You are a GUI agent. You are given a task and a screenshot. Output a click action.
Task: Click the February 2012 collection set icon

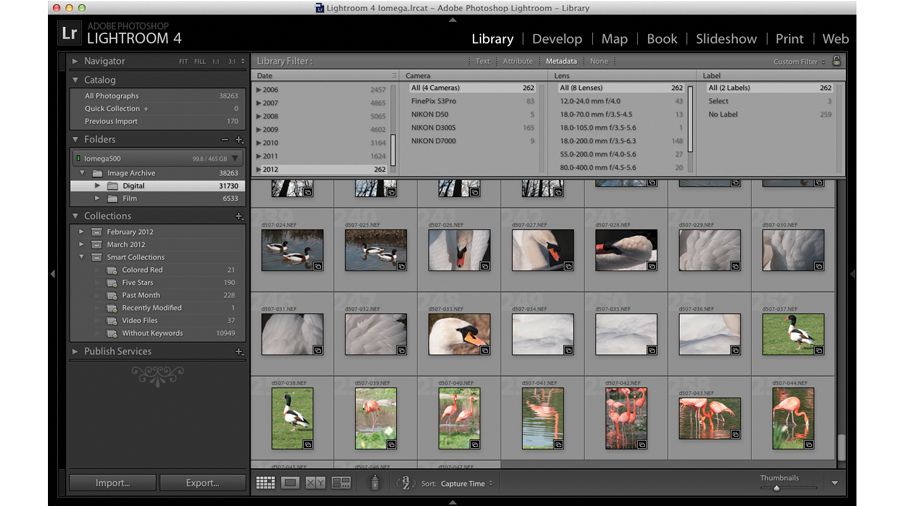click(97, 232)
